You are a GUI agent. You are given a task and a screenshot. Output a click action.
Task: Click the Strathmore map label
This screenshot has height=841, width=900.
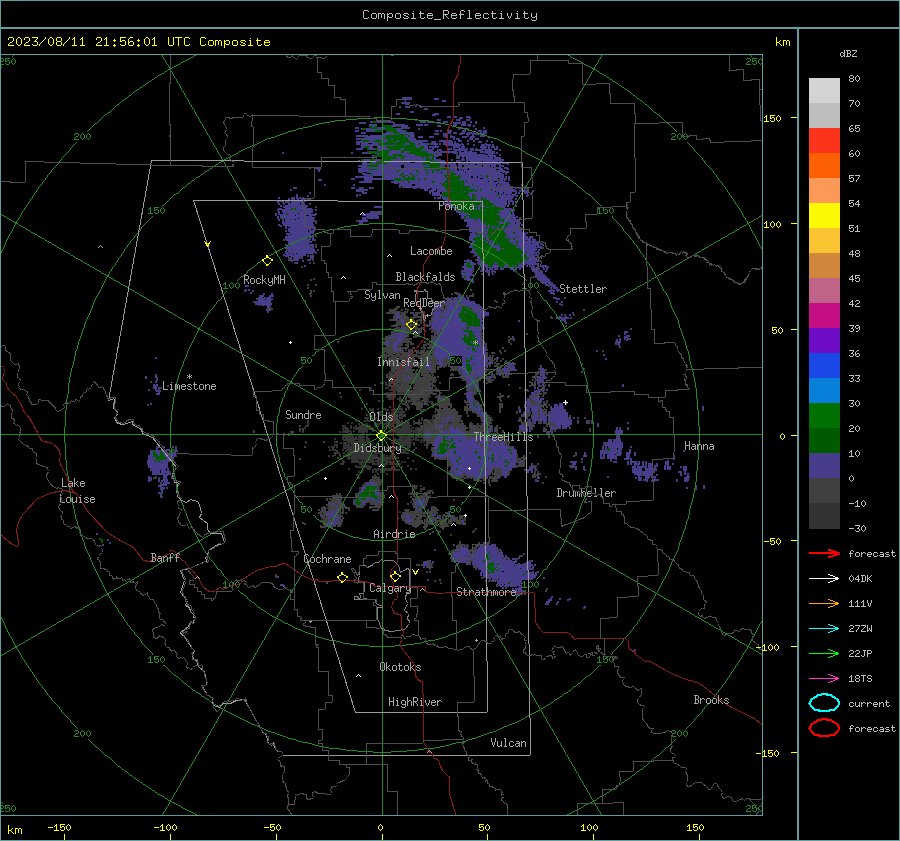tap(486, 592)
